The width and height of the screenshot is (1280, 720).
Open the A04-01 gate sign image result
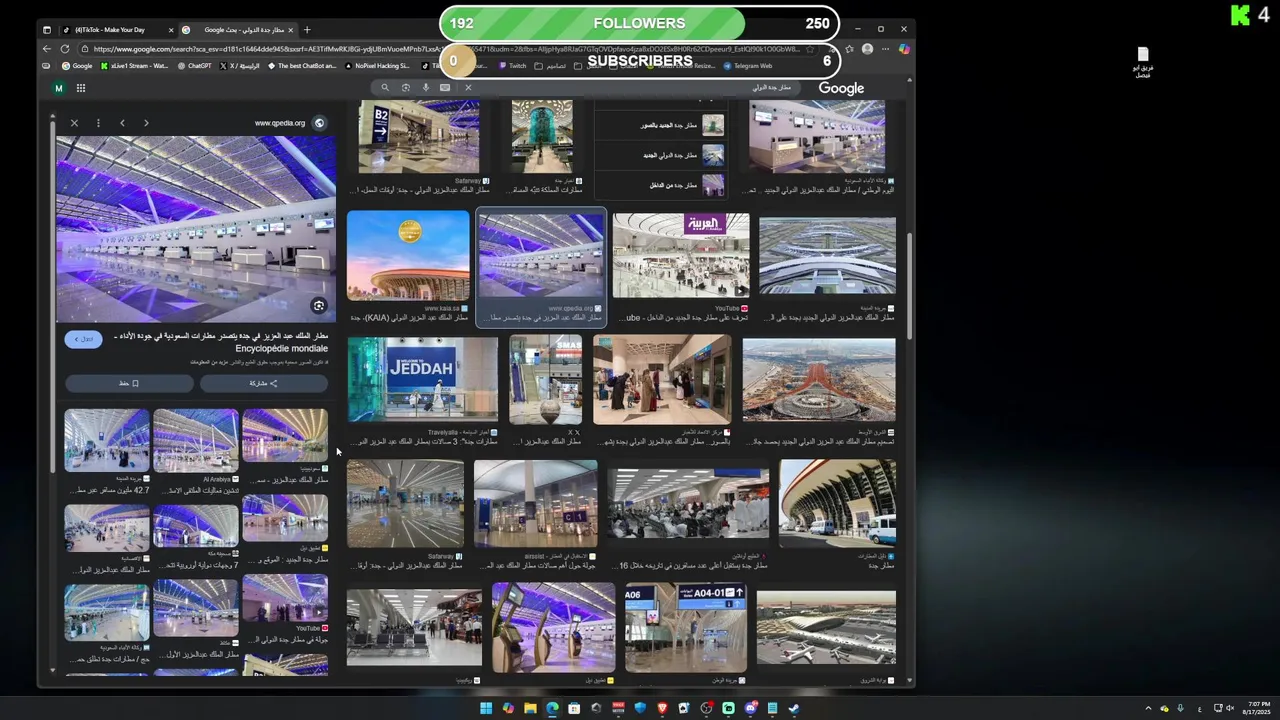[x=686, y=628]
